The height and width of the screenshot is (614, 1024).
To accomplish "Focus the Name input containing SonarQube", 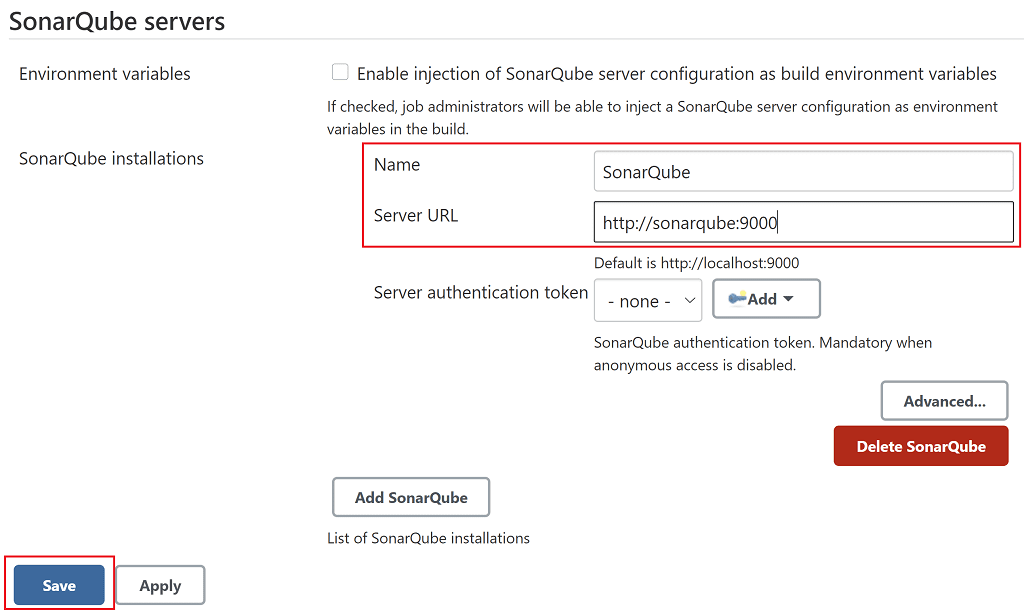I will (803, 171).
